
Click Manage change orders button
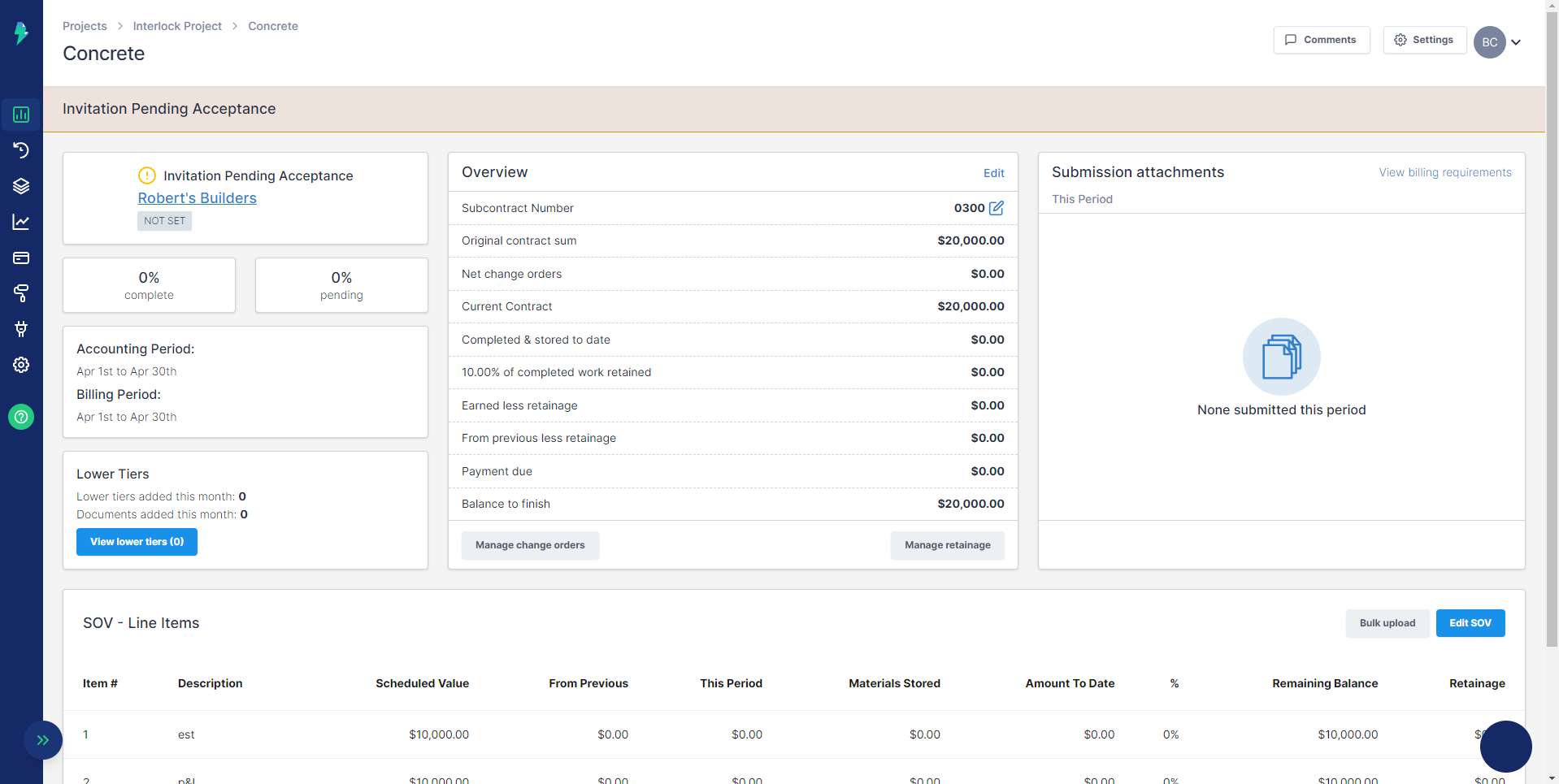pyautogui.click(x=530, y=545)
